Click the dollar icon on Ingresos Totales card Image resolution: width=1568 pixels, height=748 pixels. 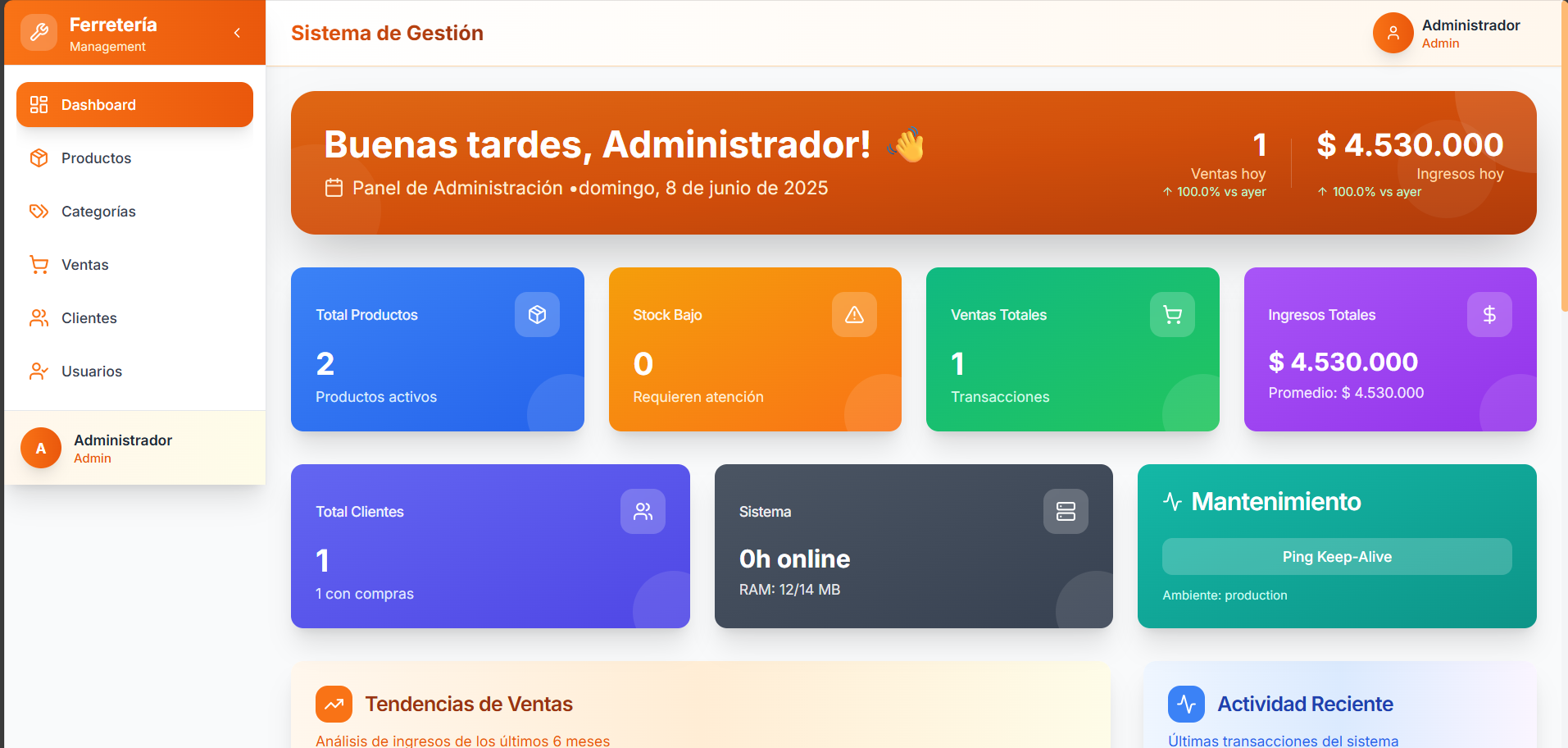pyautogui.click(x=1489, y=314)
